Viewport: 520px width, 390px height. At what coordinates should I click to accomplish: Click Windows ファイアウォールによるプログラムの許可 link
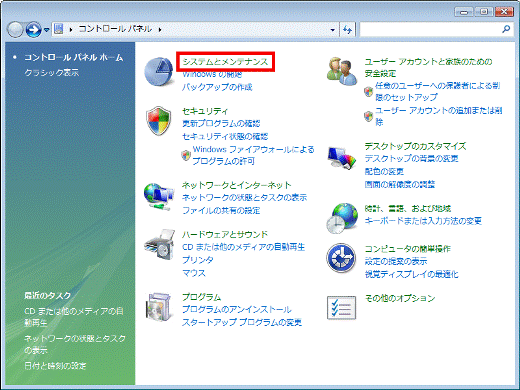(253, 155)
